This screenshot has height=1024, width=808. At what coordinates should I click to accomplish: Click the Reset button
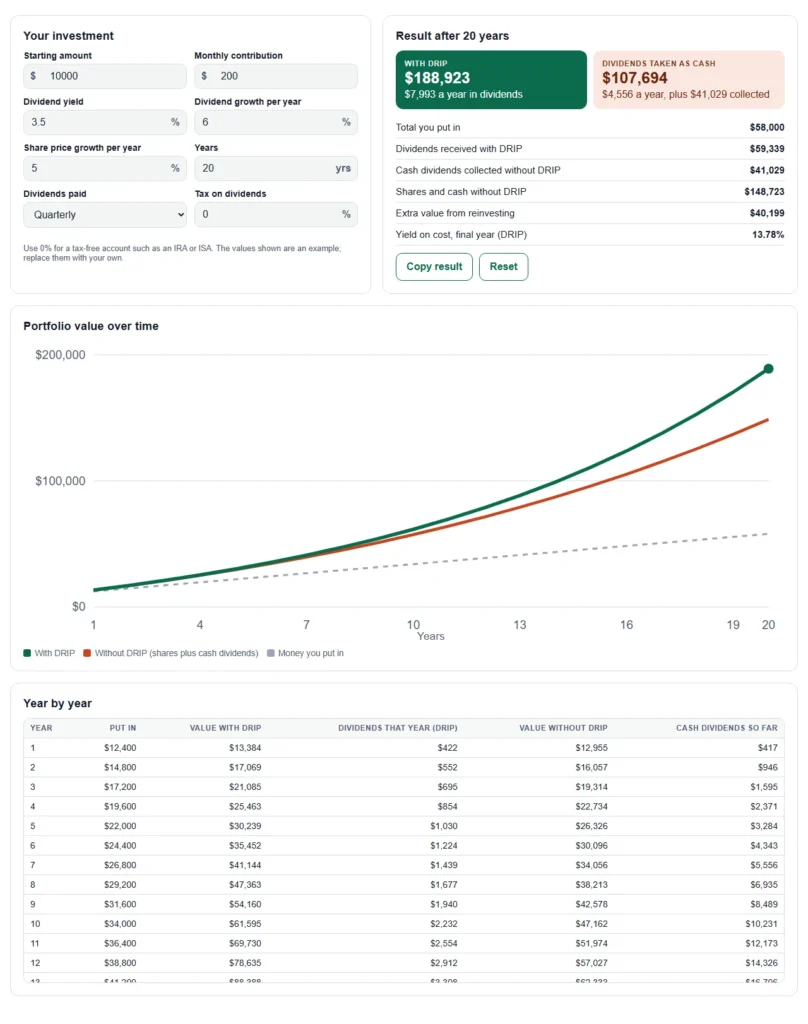[x=503, y=266]
